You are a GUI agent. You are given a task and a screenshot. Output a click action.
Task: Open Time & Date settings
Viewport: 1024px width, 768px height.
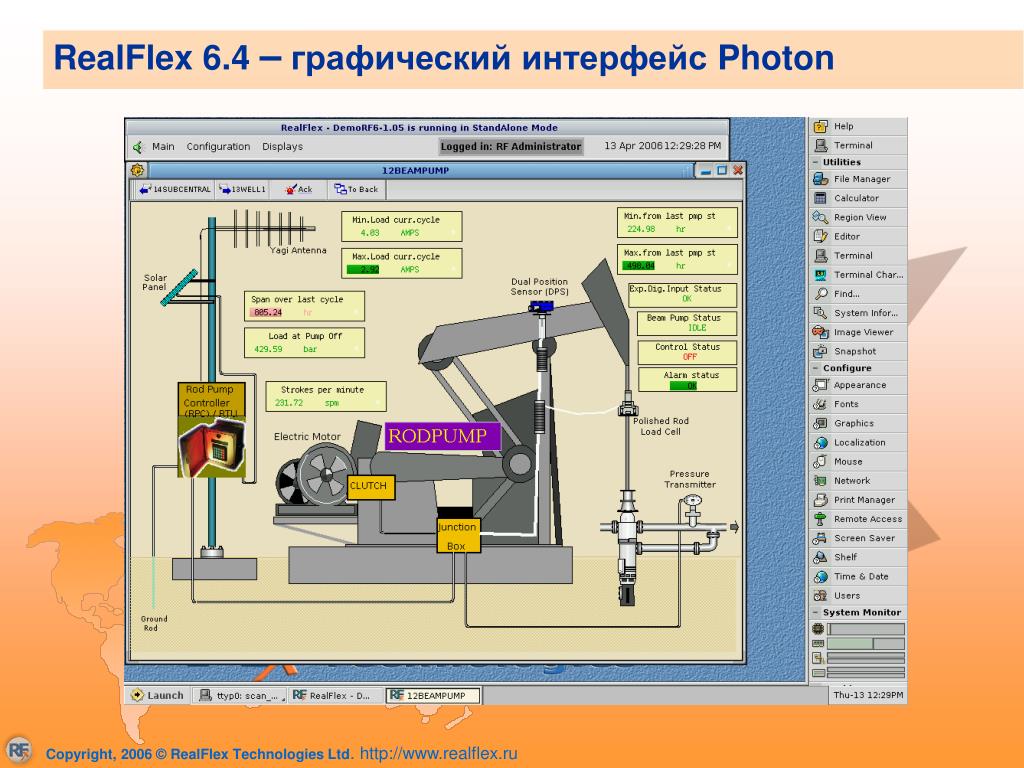[858, 577]
